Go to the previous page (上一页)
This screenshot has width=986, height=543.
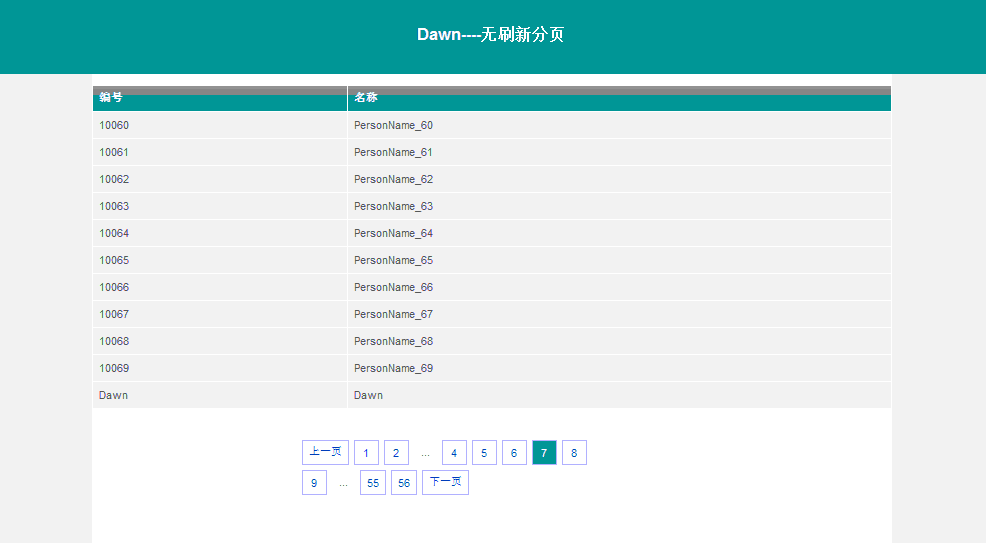(x=325, y=452)
